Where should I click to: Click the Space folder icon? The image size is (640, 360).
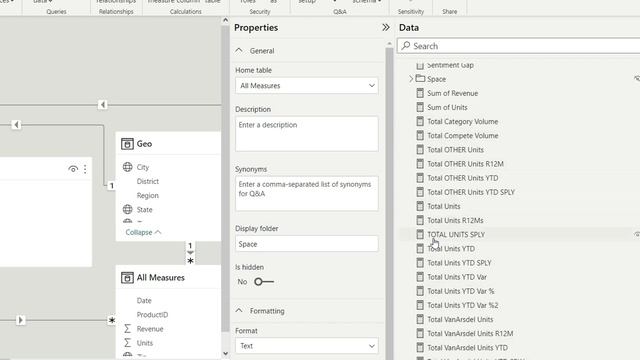(420, 78)
